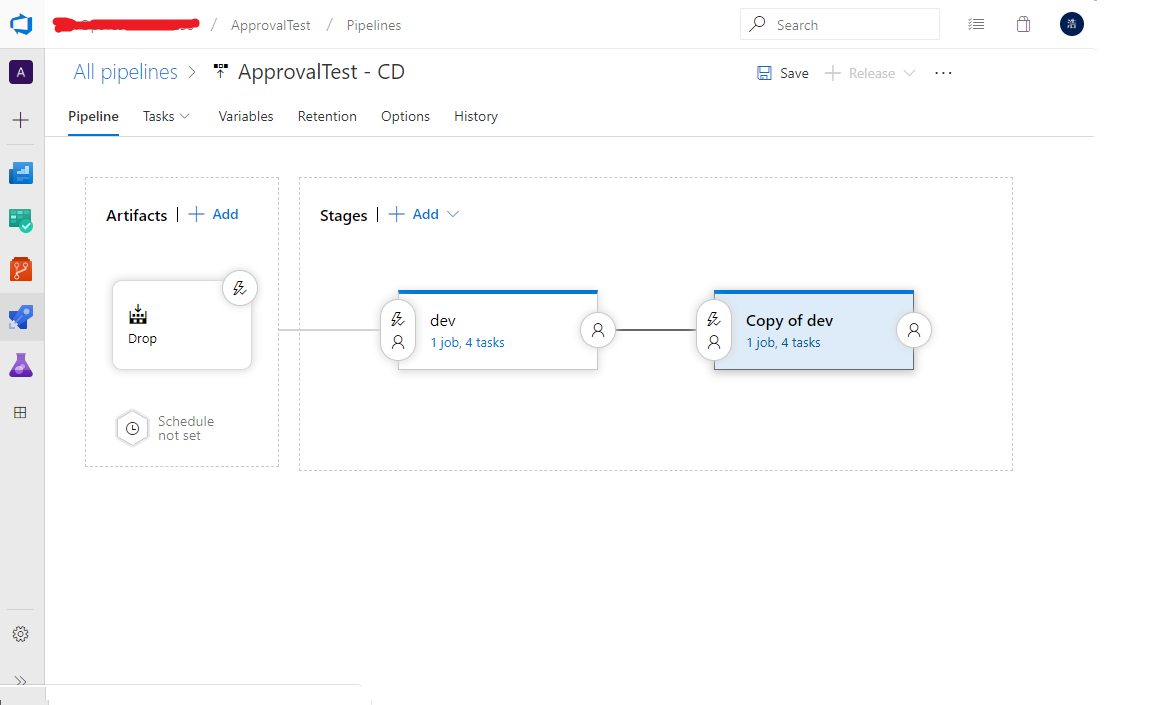
Task: Open post-deployment conditions for Copy of dev
Action: click(x=914, y=330)
